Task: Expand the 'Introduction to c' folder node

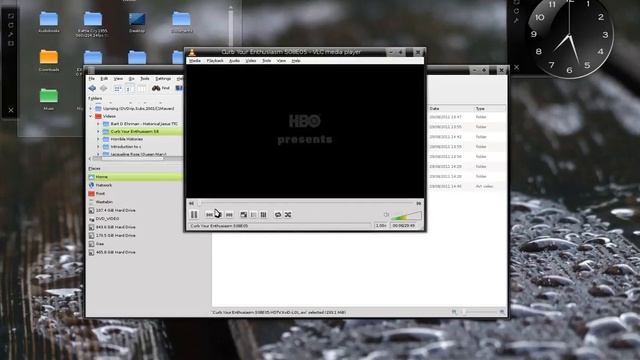Action: pyautogui.click(x=98, y=147)
